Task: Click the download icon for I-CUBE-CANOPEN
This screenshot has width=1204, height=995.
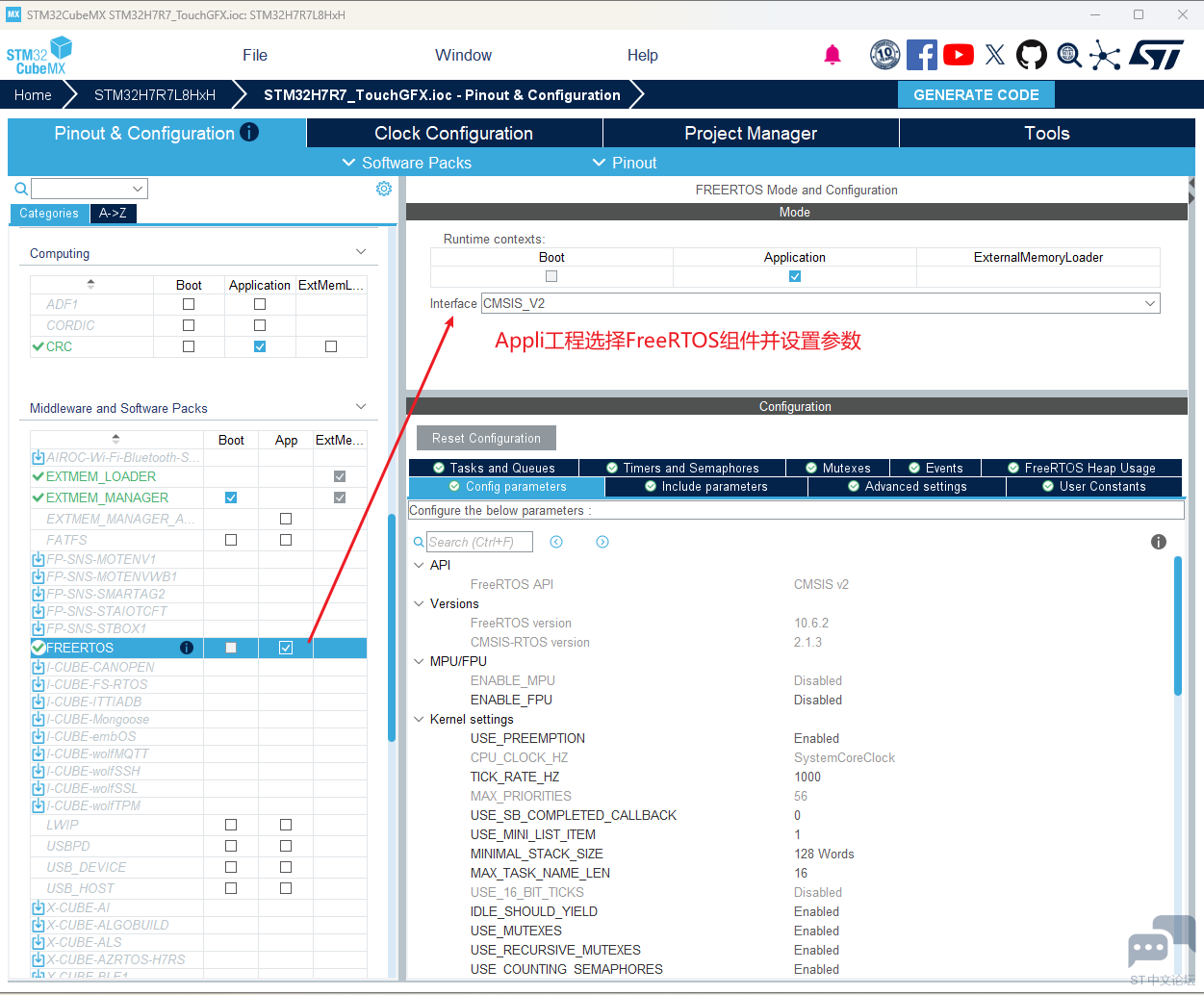Action: click(38, 667)
